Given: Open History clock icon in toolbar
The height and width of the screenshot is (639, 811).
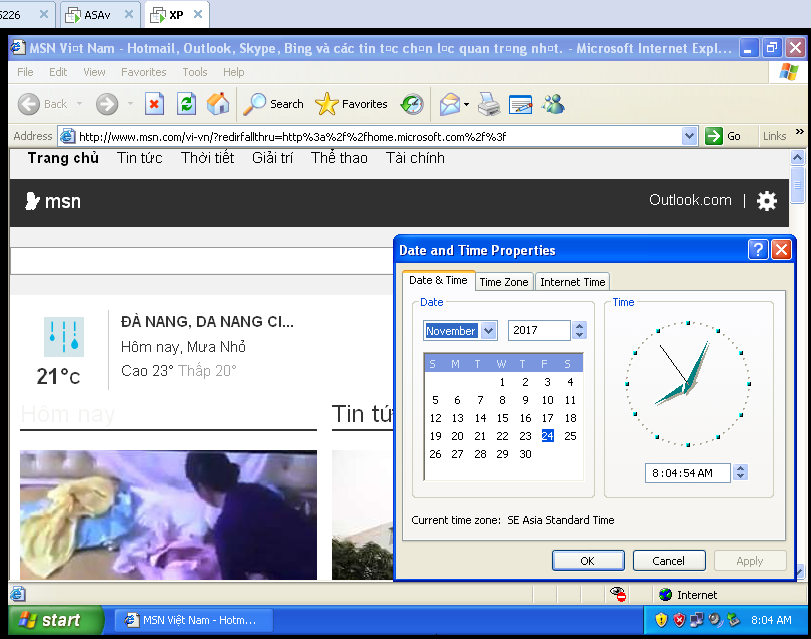Looking at the screenshot, I should tap(412, 104).
